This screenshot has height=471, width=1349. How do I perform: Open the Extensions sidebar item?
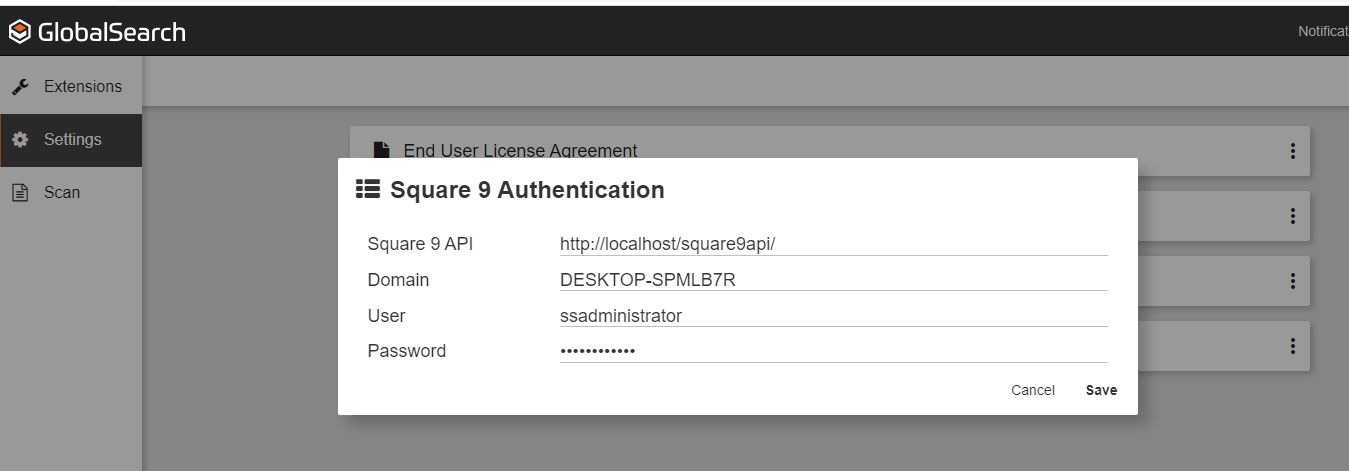click(82, 87)
